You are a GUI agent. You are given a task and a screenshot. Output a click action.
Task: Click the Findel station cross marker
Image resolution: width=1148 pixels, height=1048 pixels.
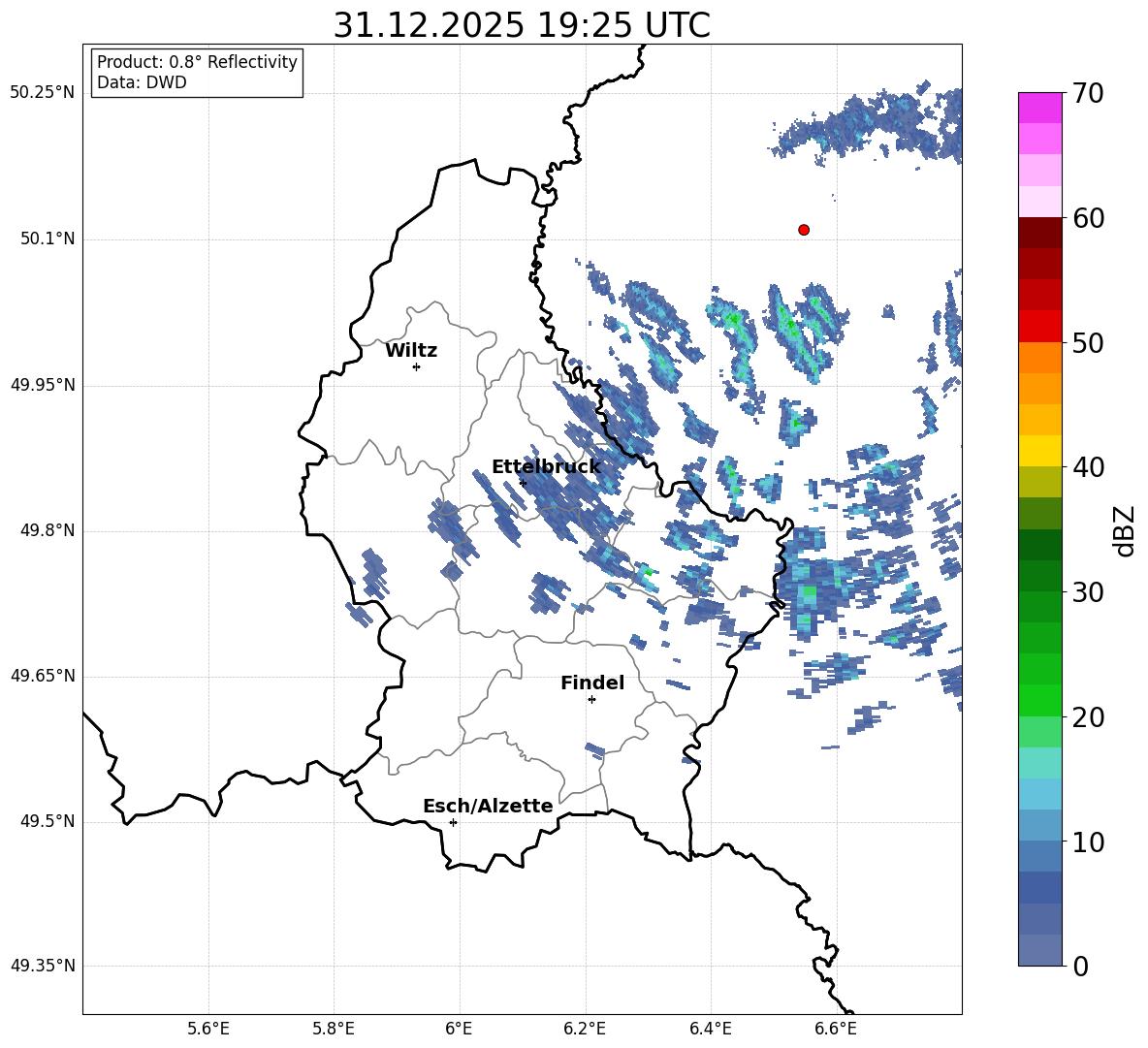[x=591, y=700]
